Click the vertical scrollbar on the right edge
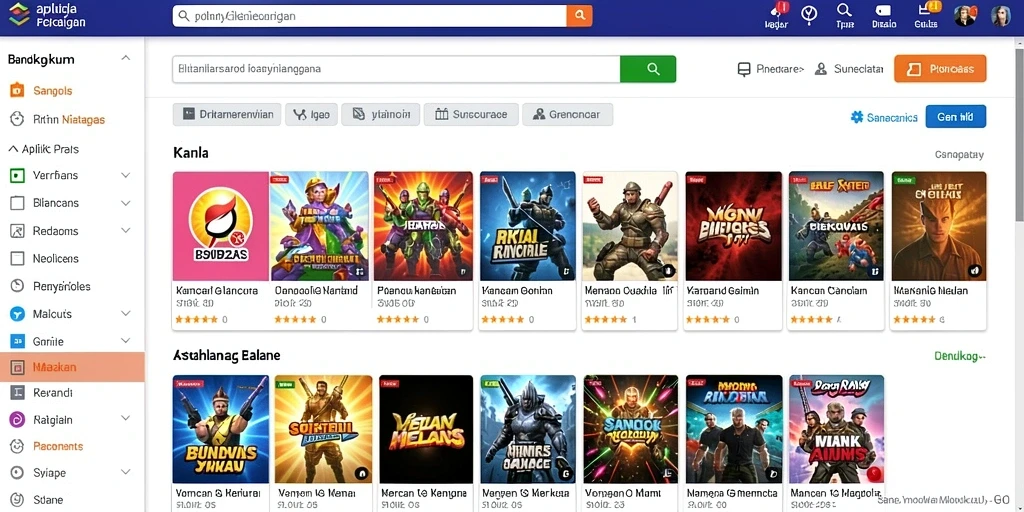Image resolution: width=1024 pixels, height=512 pixels. point(1019,131)
